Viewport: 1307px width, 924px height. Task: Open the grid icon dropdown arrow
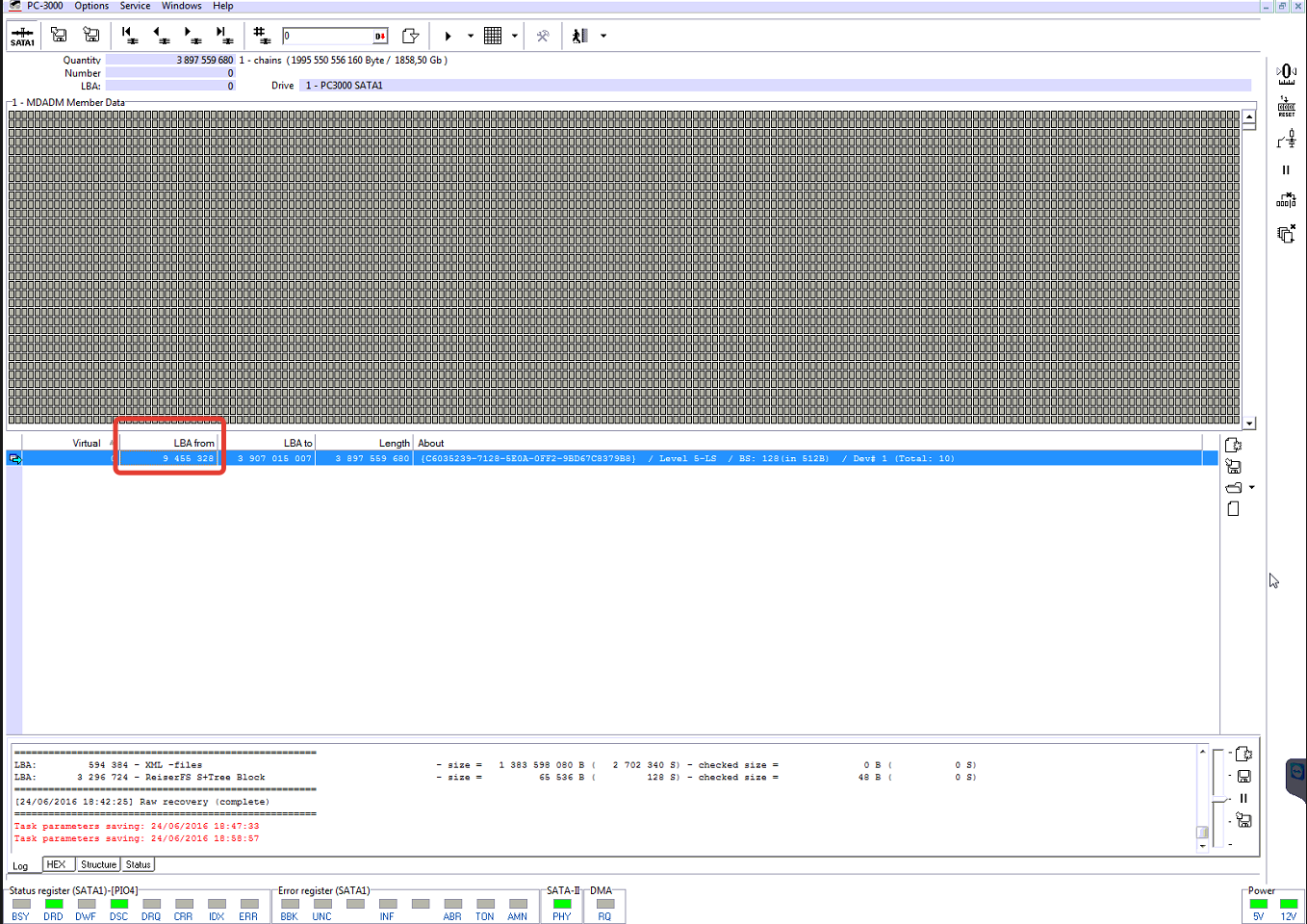point(515,36)
